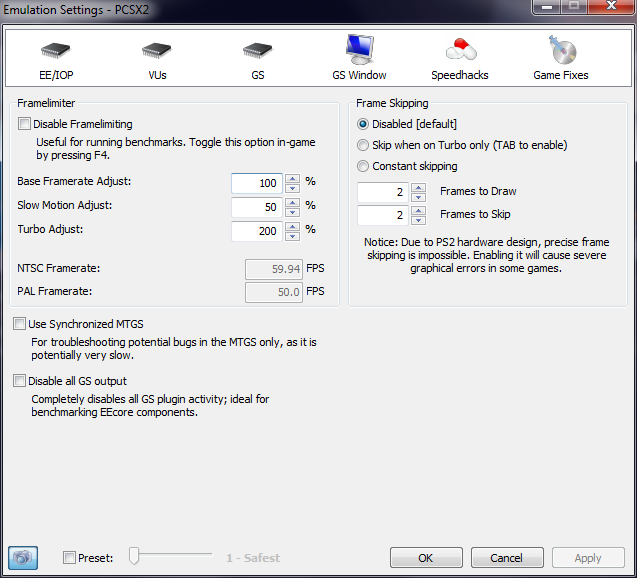Image resolution: width=637 pixels, height=578 pixels.
Task: Toggle Use Synchronized MTGS checkbox
Action: tap(19, 324)
